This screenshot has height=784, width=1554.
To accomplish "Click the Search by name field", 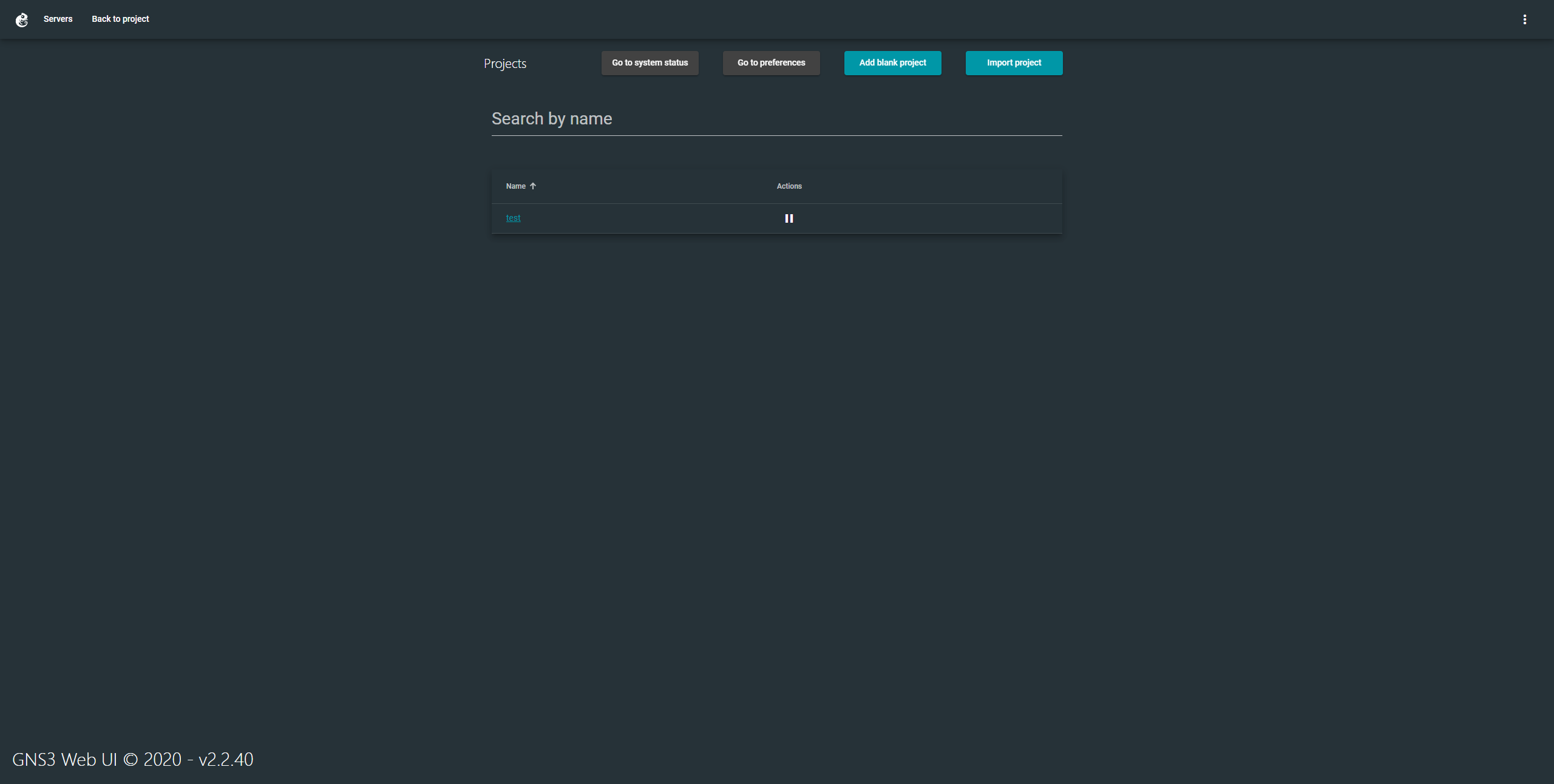I will [776, 119].
